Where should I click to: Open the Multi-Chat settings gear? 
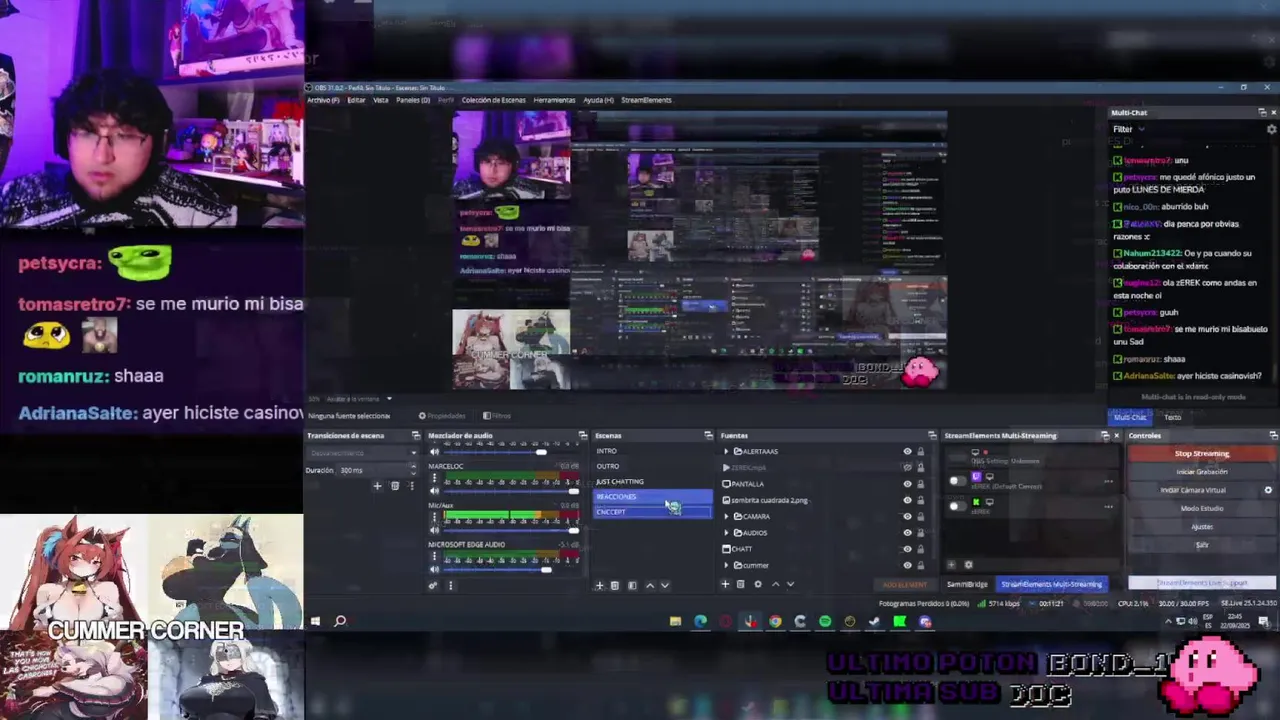(1271, 129)
